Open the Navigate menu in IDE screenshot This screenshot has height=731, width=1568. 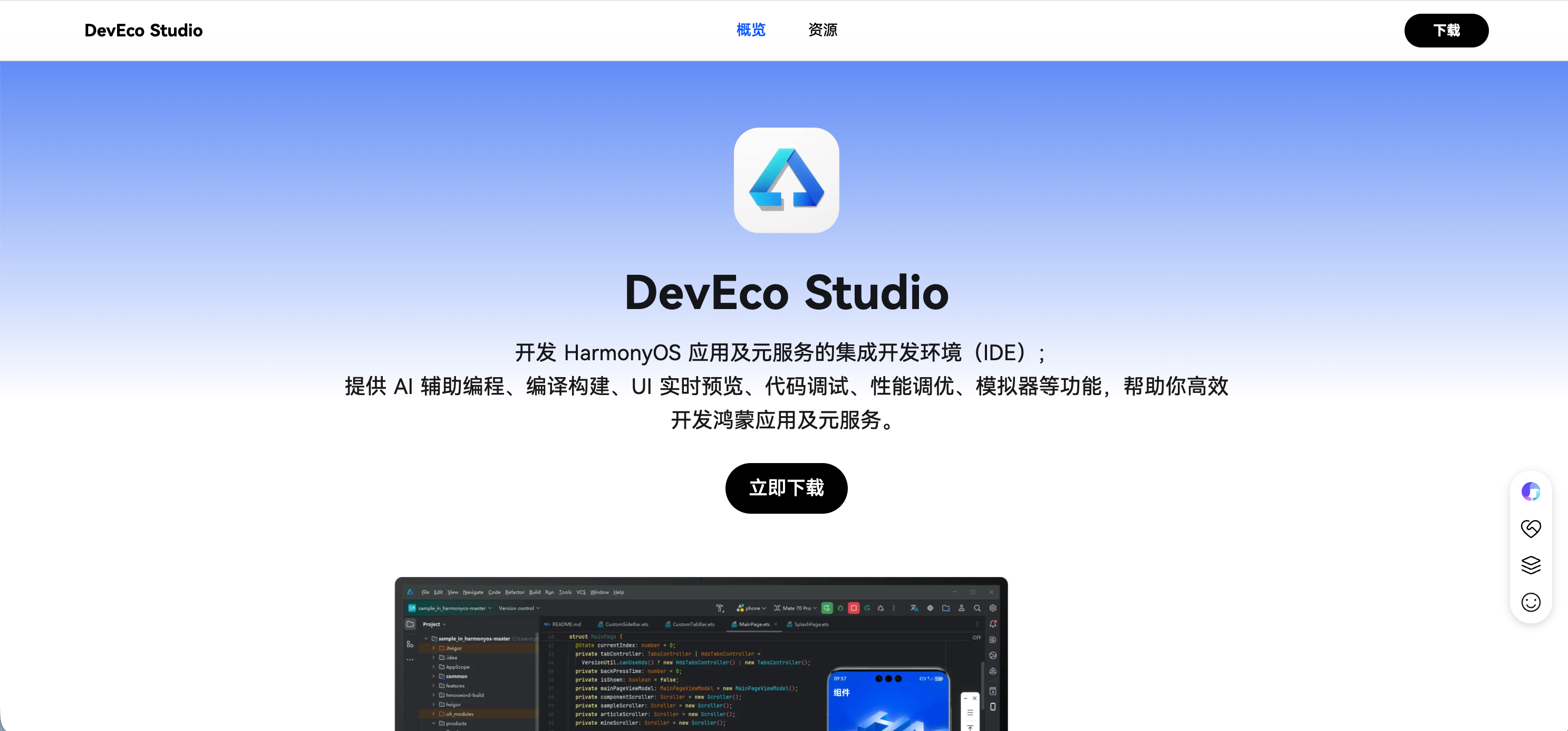473,592
